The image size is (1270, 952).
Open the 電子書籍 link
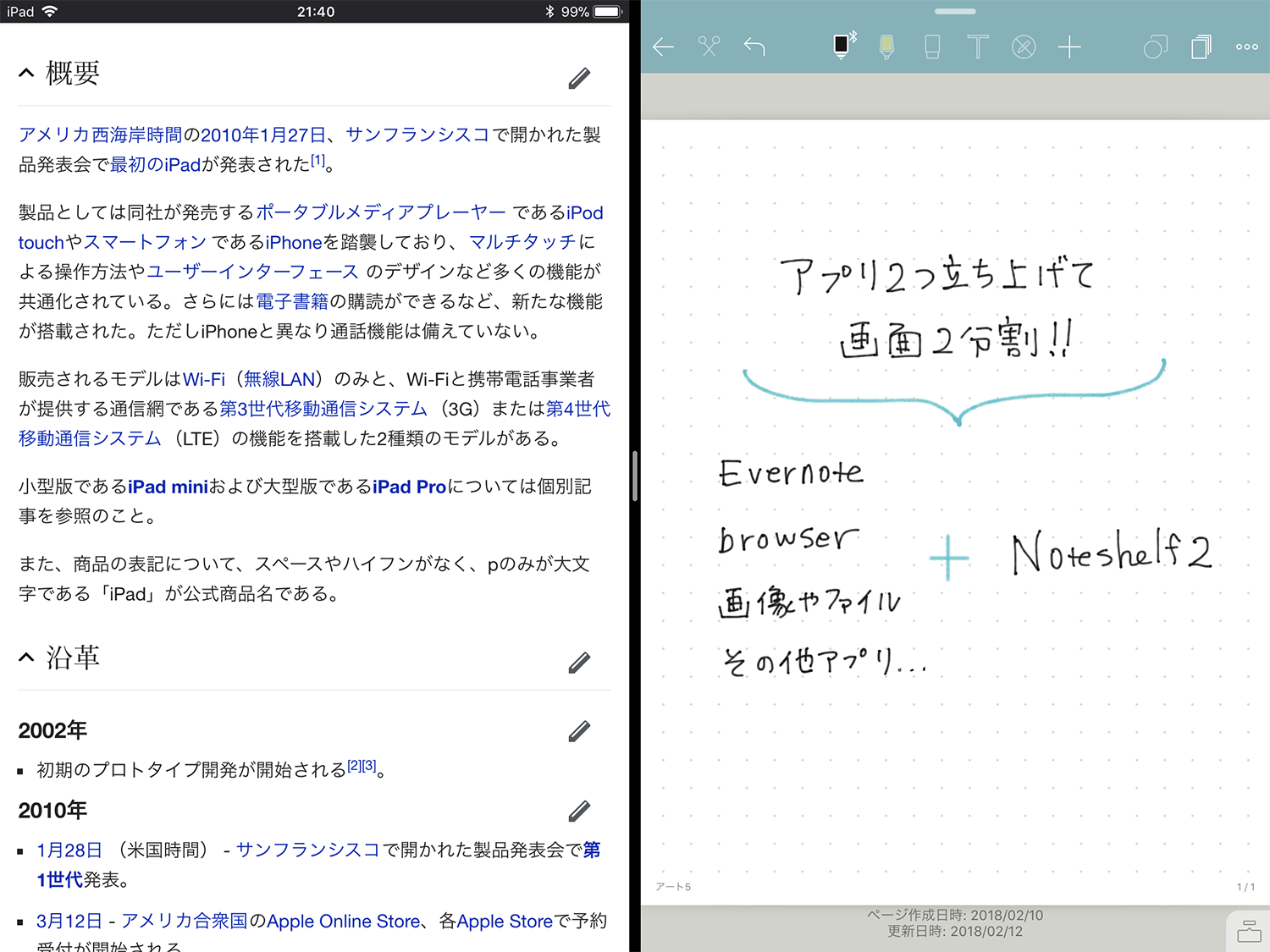(292, 301)
